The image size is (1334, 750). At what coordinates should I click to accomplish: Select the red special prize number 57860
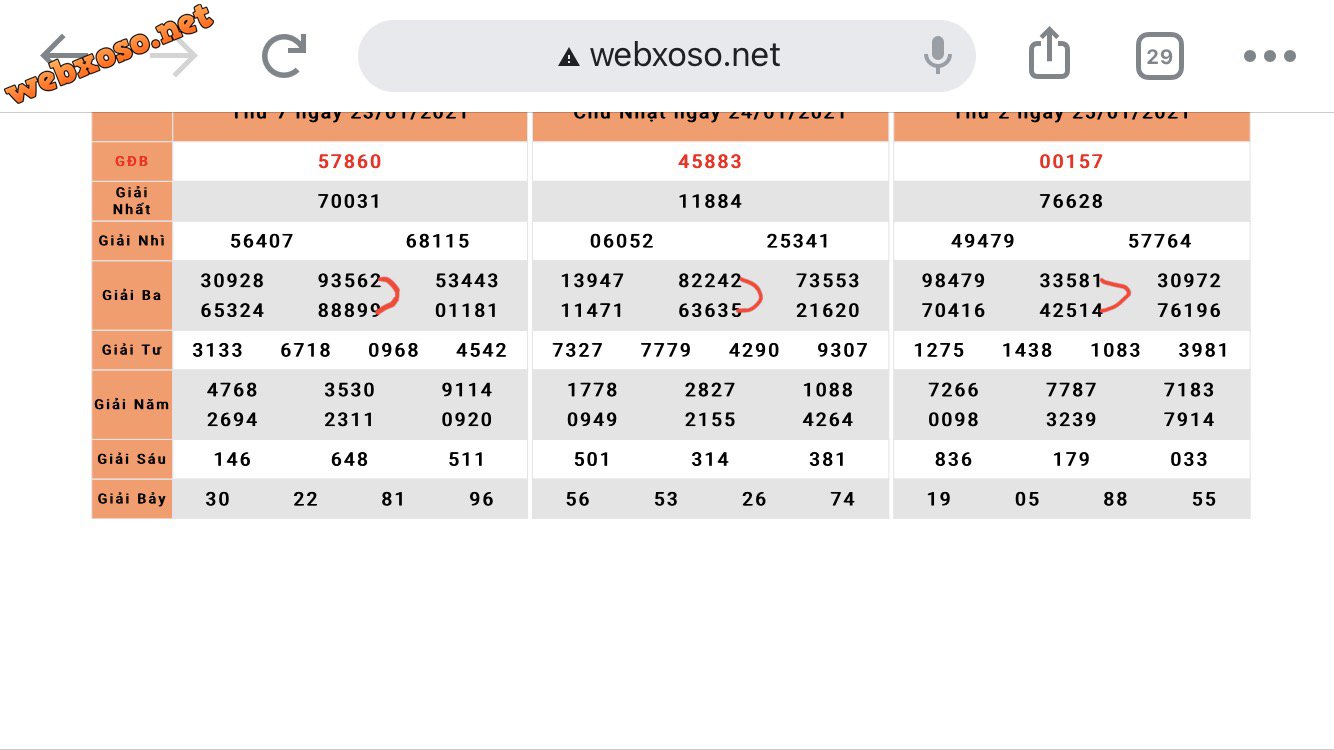(x=350, y=161)
